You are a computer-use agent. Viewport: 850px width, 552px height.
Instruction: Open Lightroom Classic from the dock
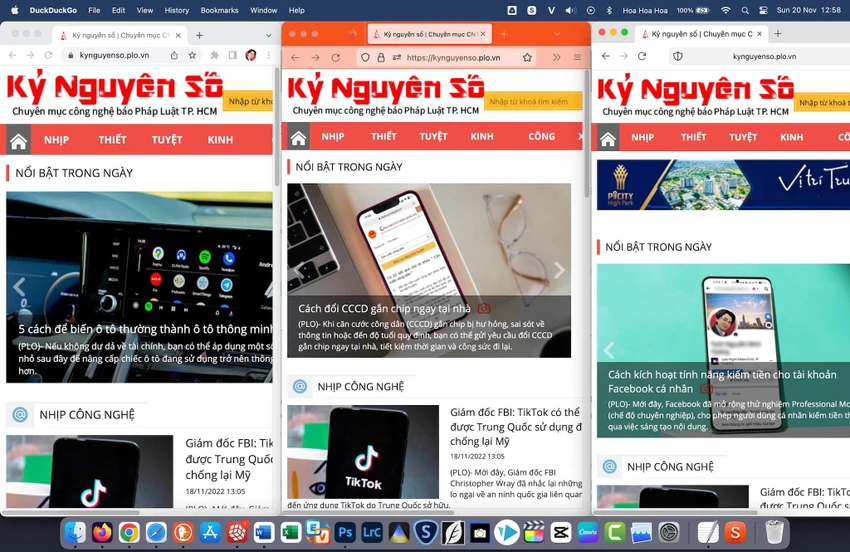pyautogui.click(x=372, y=532)
